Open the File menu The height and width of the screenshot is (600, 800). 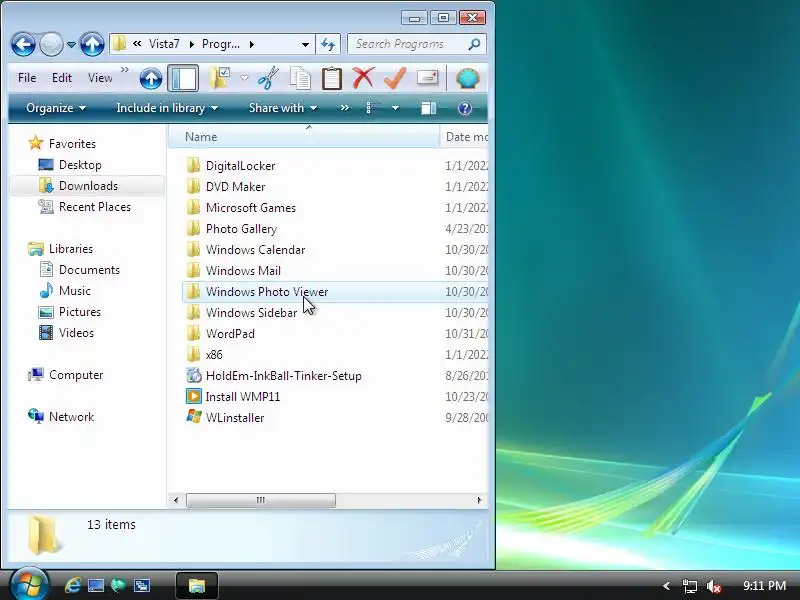[27, 78]
